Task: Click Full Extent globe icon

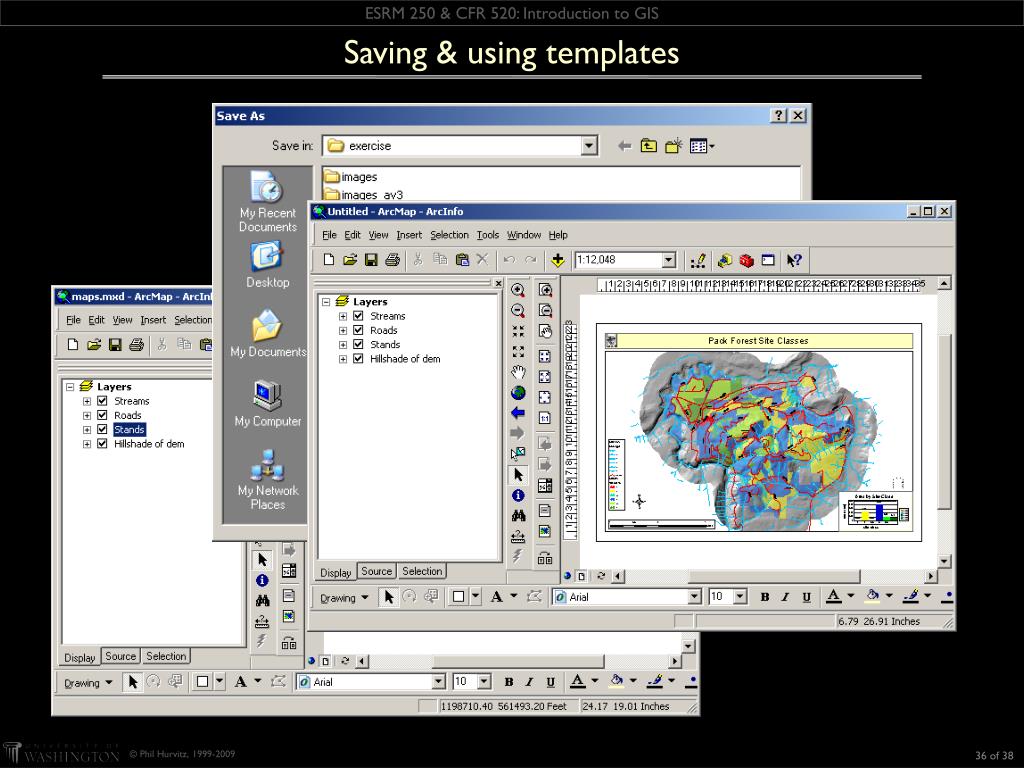Action: 518,392
